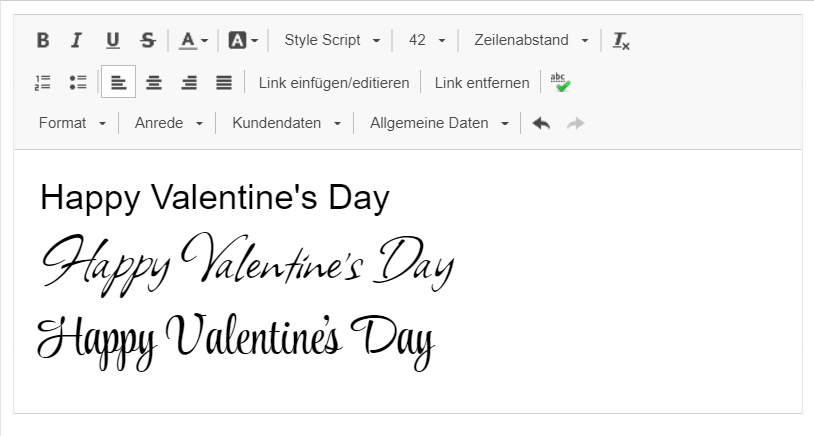The height and width of the screenshot is (436, 814).
Task: Click Link einfügen/editieren button
Action: tap(334, 82)
